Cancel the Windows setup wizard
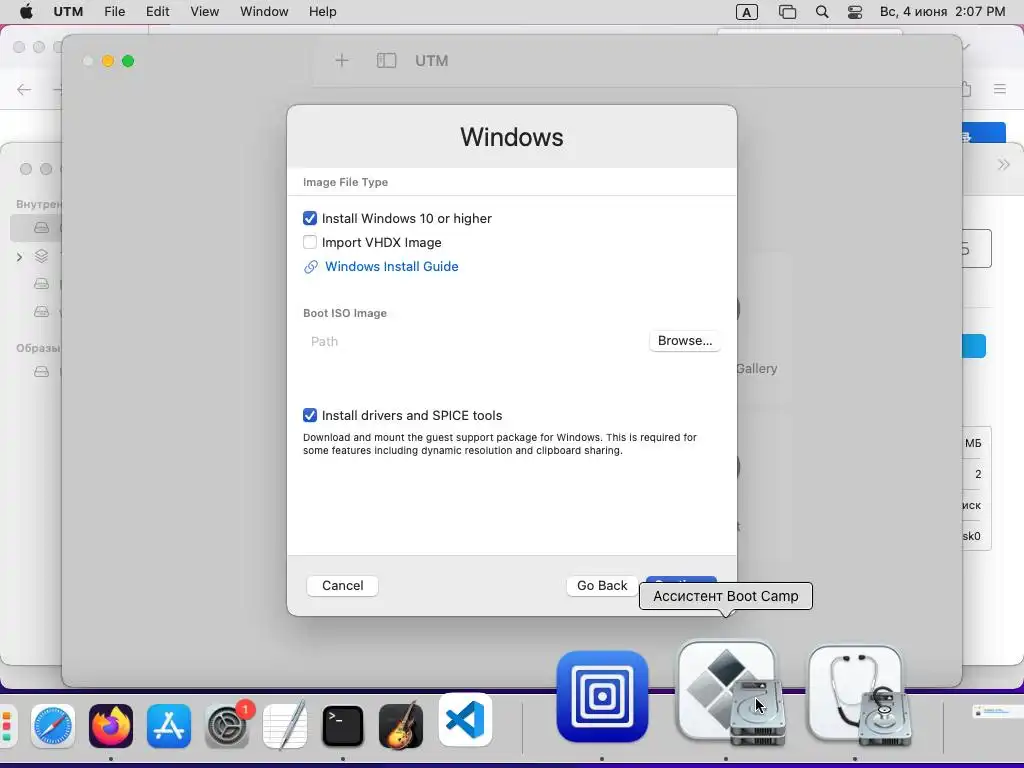The height and width of the screenshot is (768, 1024). pyautogui.click(x=342, y=586)
